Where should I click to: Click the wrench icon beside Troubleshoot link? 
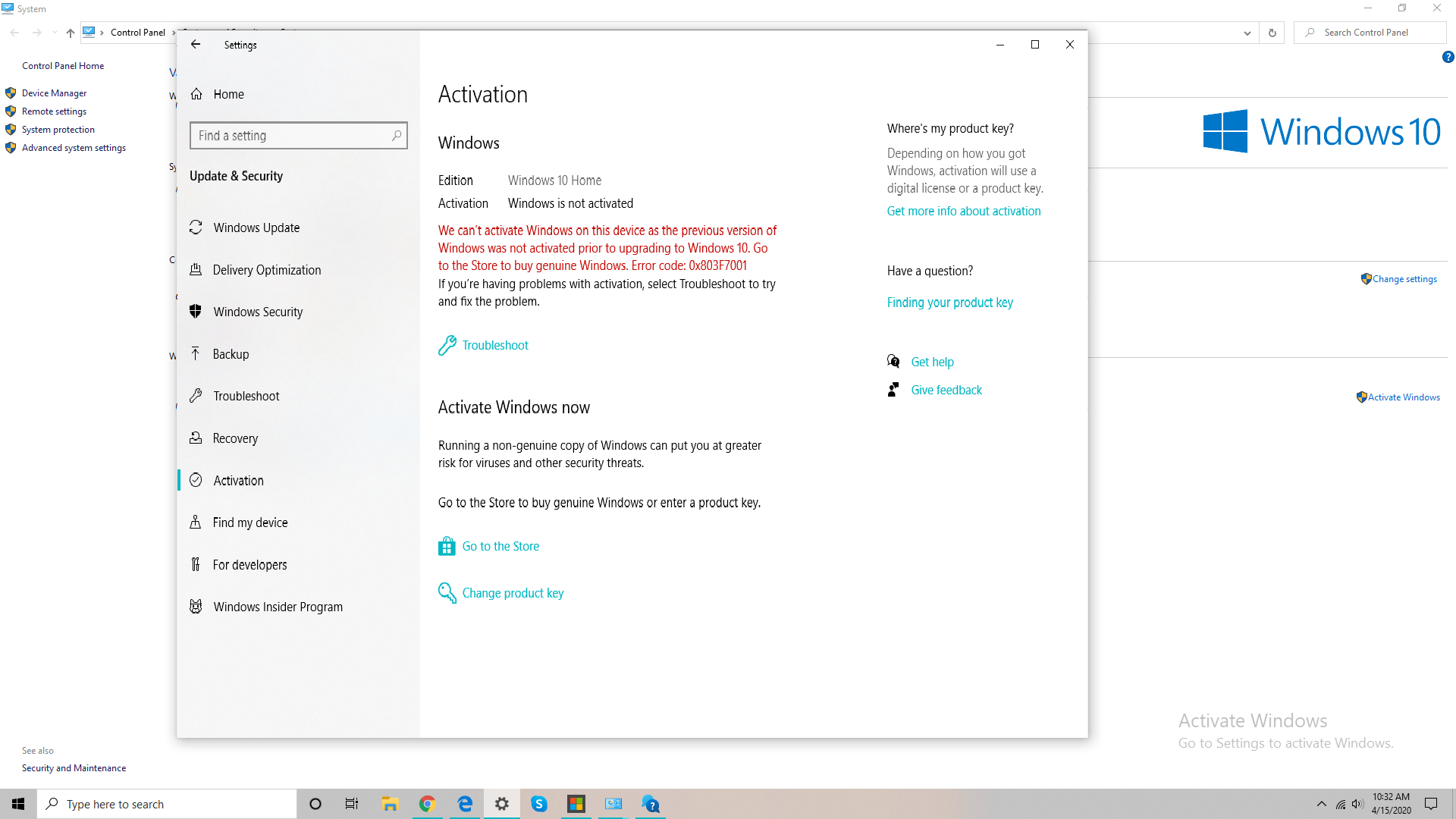click(x=447, y=345)
